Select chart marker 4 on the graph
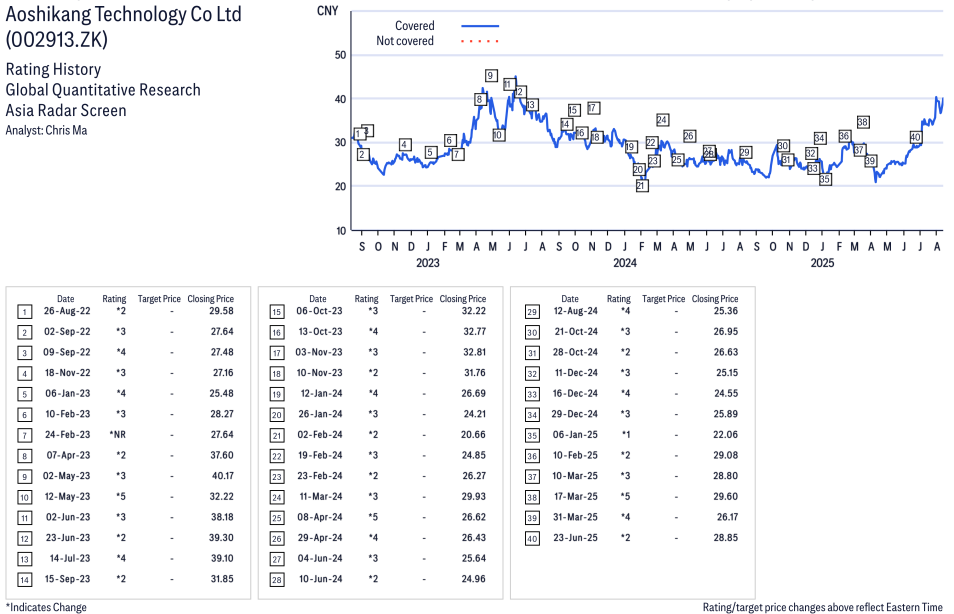954x614 pixels. click(405, 145)
